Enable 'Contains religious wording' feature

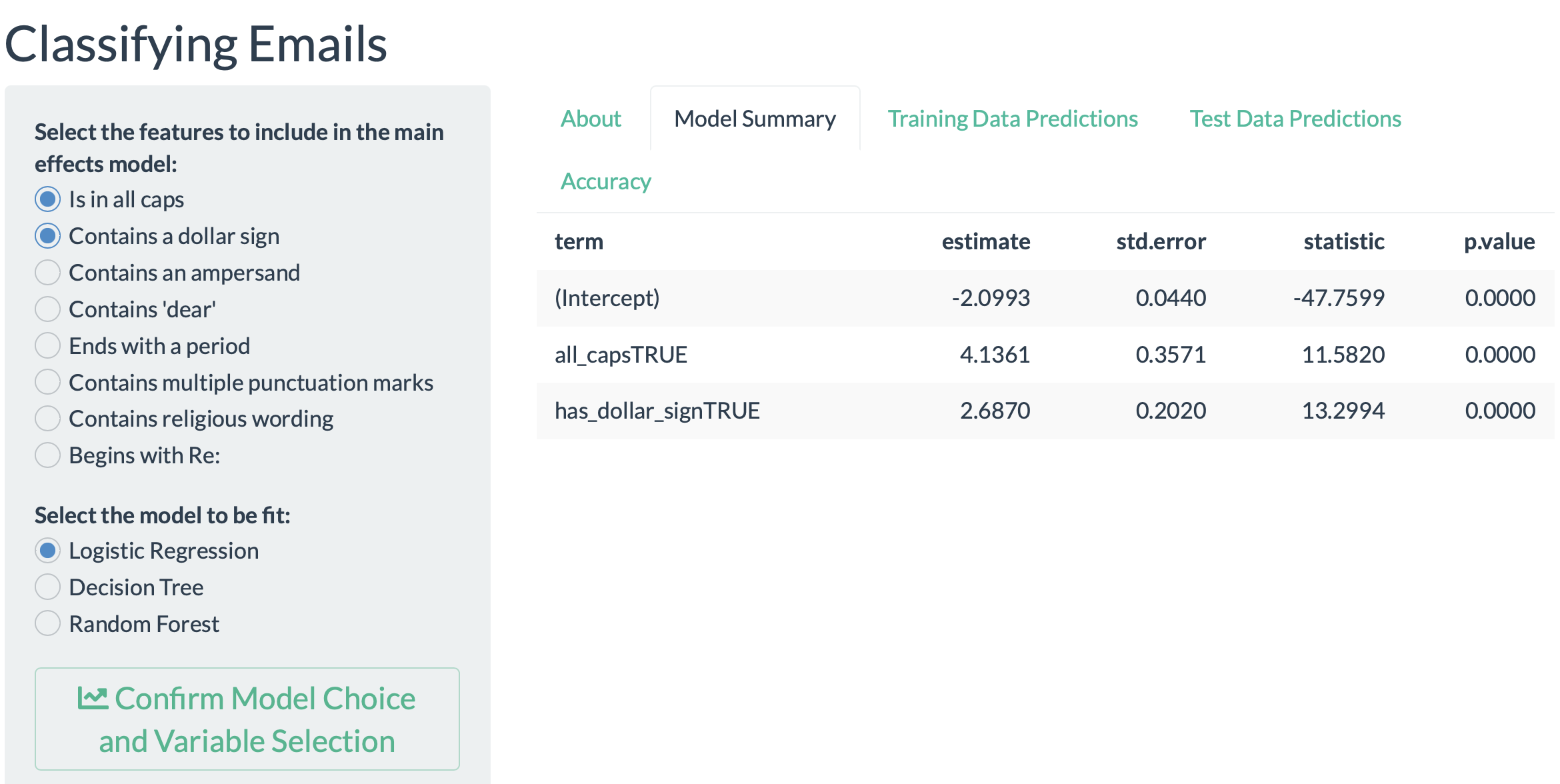tap(47, 419)
